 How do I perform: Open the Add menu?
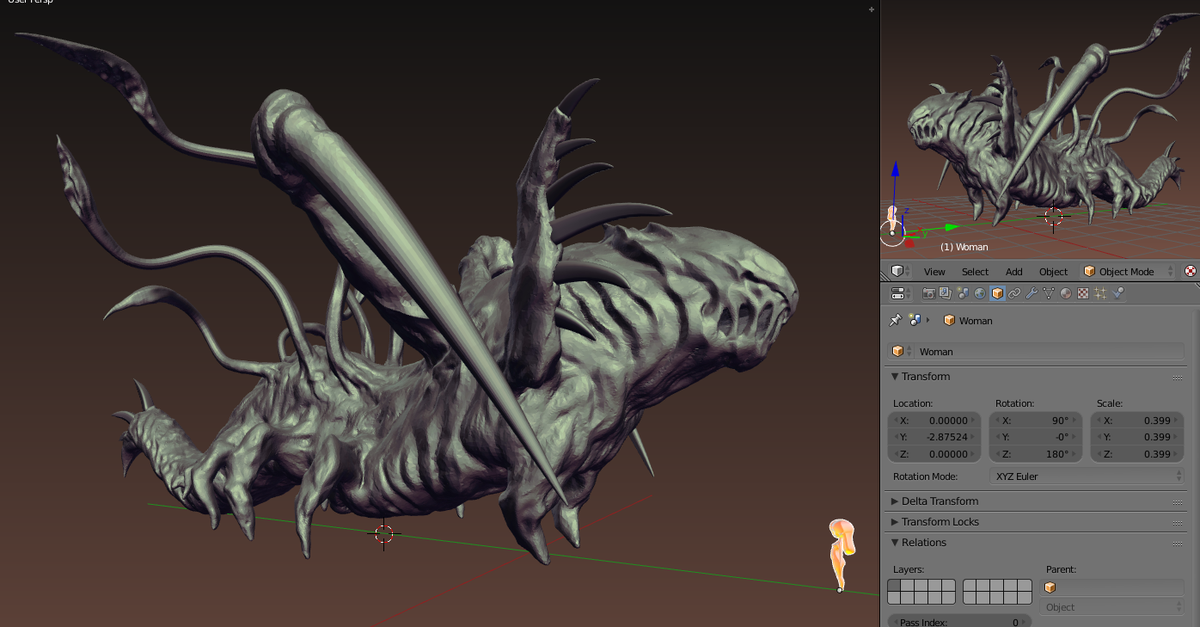(1014, 272)
